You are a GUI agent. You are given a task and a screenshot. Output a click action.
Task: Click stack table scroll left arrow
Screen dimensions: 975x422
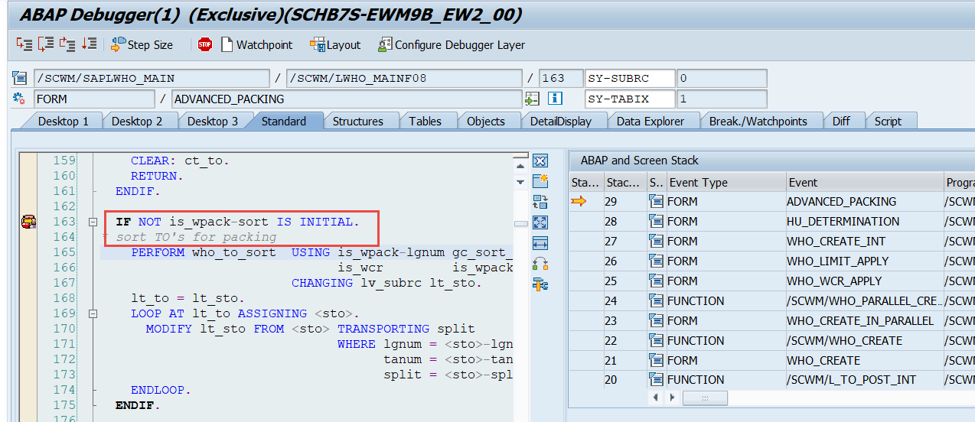click(x=654, y=397)
